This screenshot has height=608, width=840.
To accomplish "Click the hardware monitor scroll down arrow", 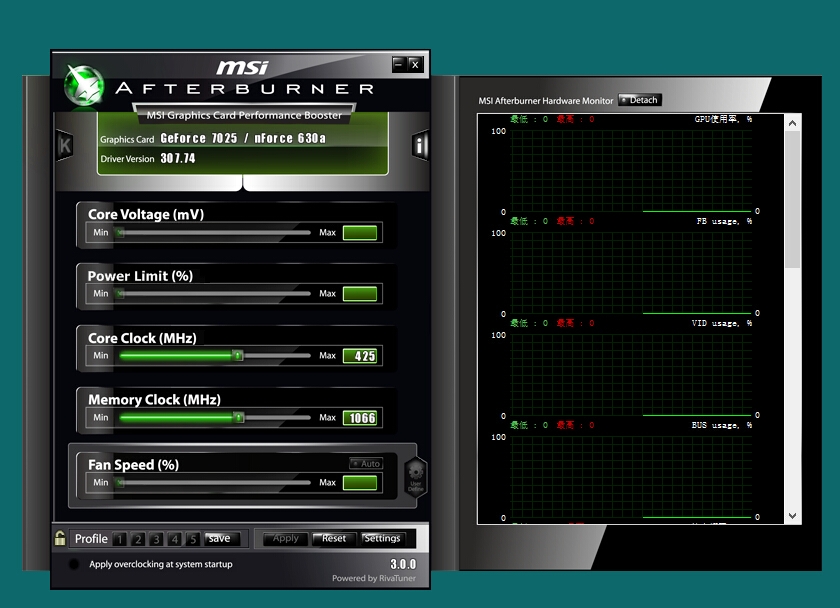I will tap(793, 516).
